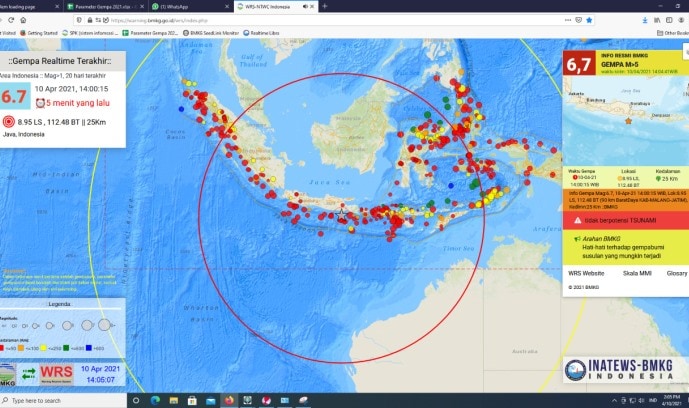This screenshot has height=408, width=689.
Task: Click the green arrows exchange icon
Action: point(27,375)
